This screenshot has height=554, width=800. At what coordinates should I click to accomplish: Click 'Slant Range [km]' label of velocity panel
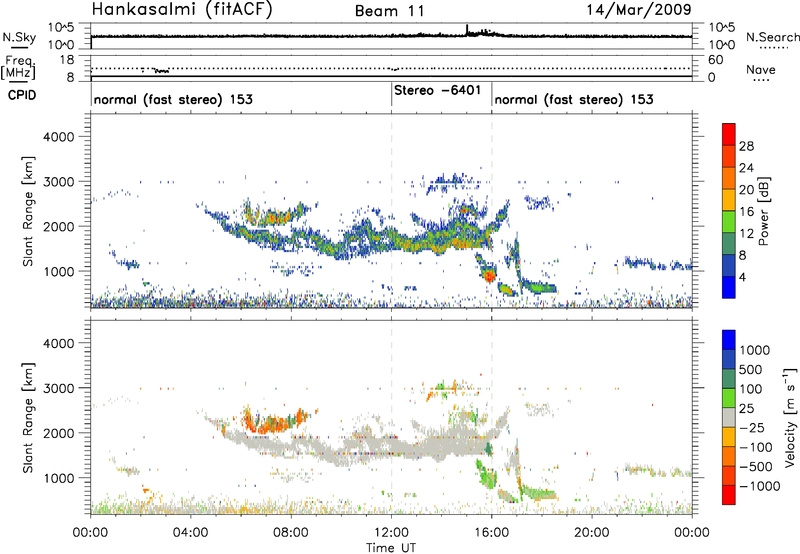pos(28,418)
